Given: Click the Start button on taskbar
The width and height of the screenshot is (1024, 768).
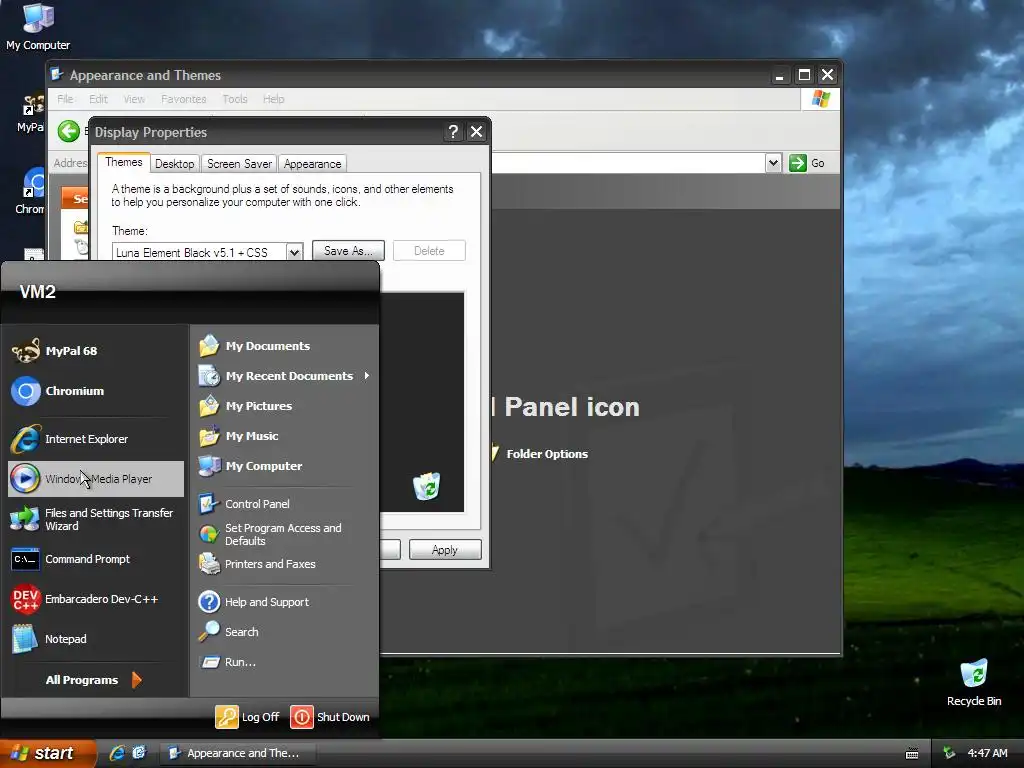Looking at the screenshot, I should point(46,753).
